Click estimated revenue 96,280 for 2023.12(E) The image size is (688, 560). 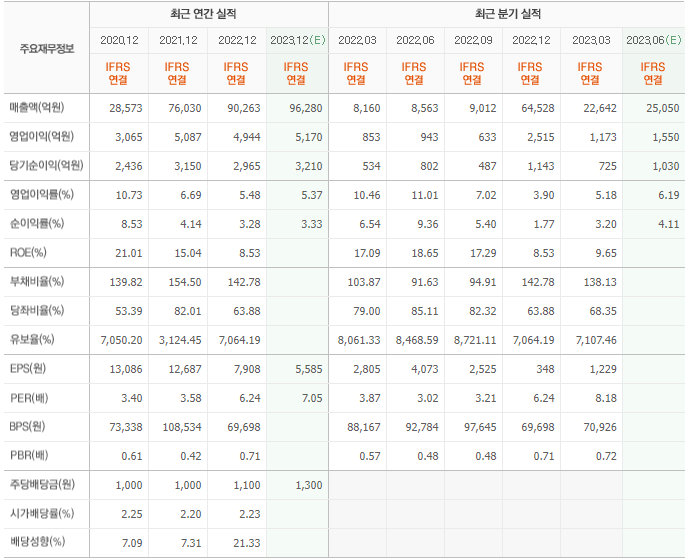point(306,108)
